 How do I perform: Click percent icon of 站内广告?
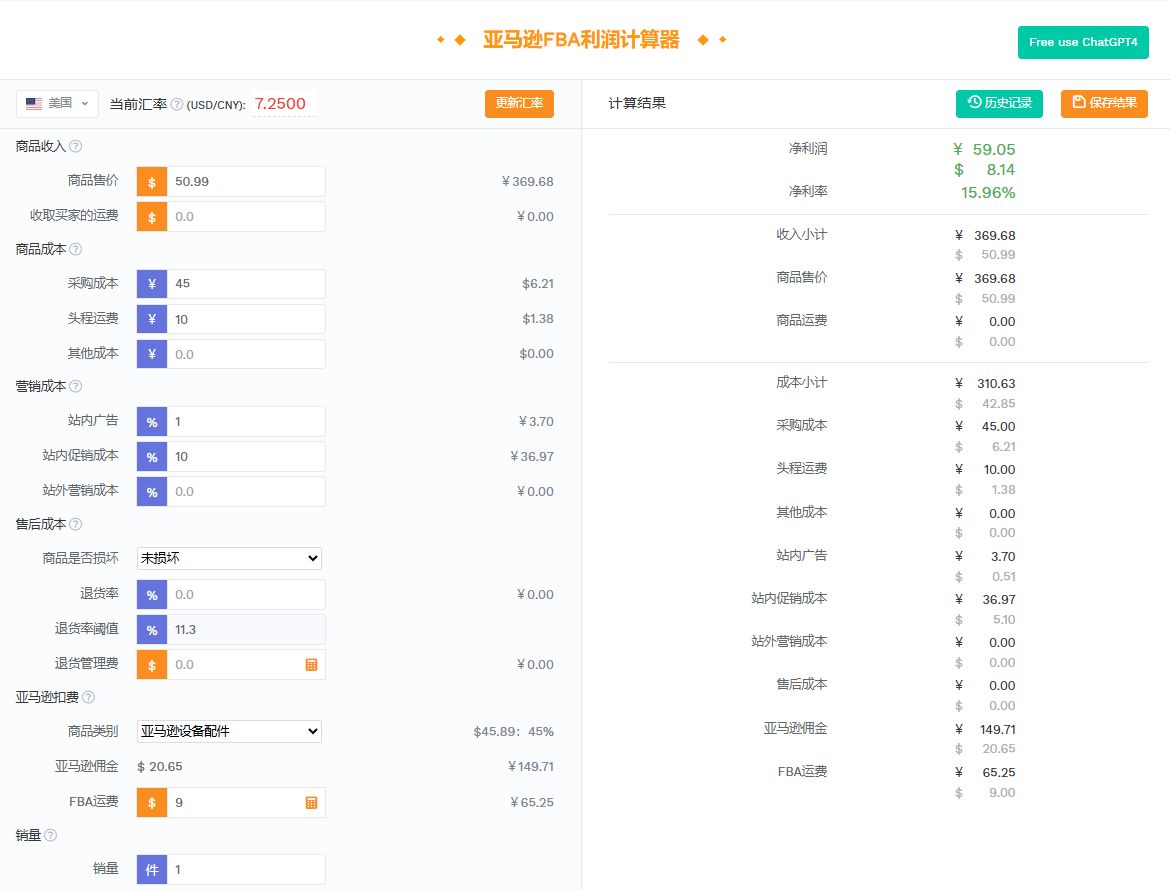pos(151,422)
